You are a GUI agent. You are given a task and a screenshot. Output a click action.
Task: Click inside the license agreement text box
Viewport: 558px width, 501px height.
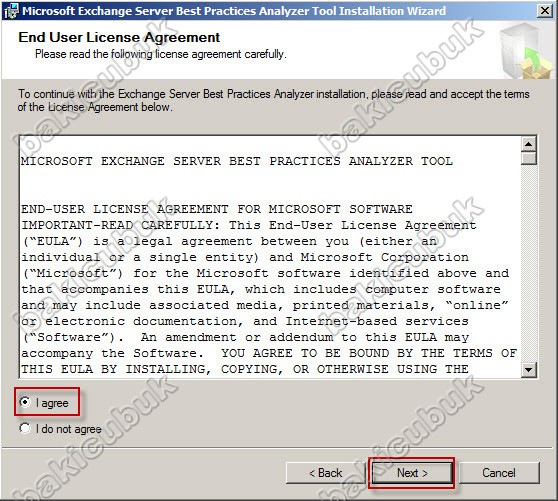coord(270,257)
